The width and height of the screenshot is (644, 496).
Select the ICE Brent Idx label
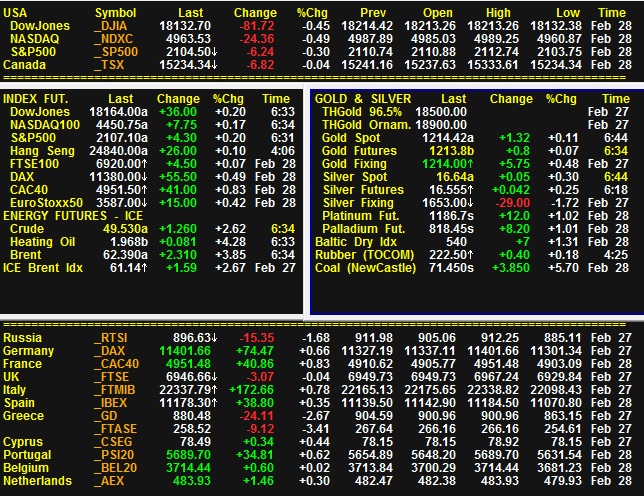tap(43, 268)
